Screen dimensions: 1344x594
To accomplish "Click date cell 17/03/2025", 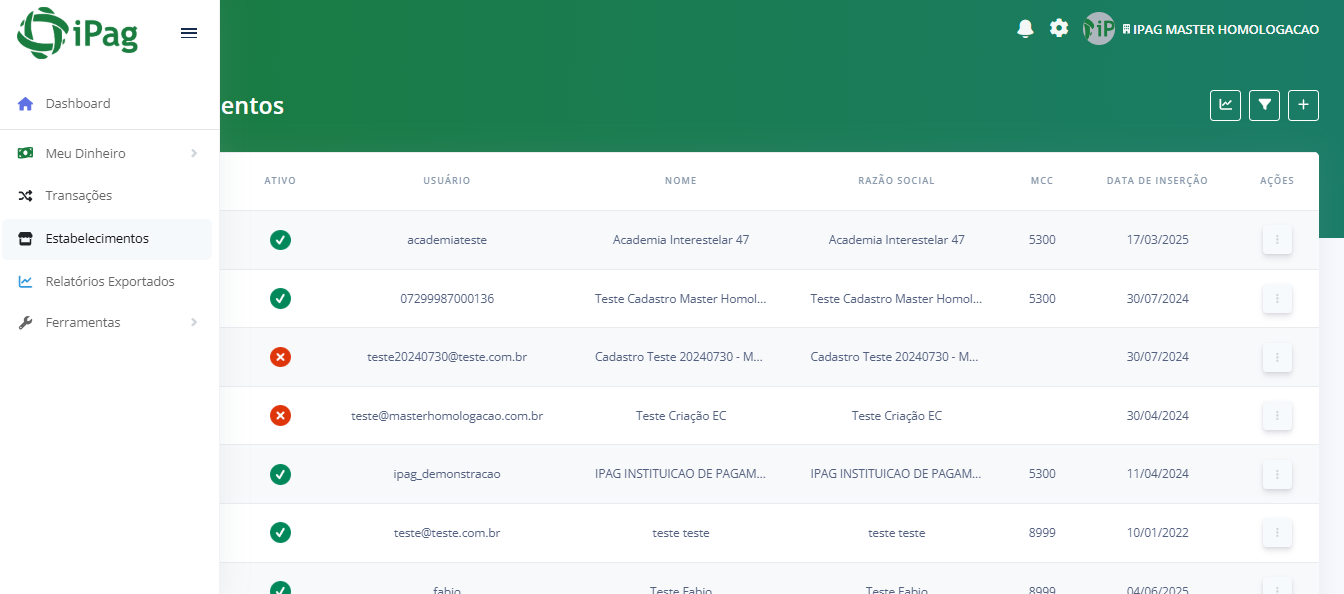I will (1158, 240).
